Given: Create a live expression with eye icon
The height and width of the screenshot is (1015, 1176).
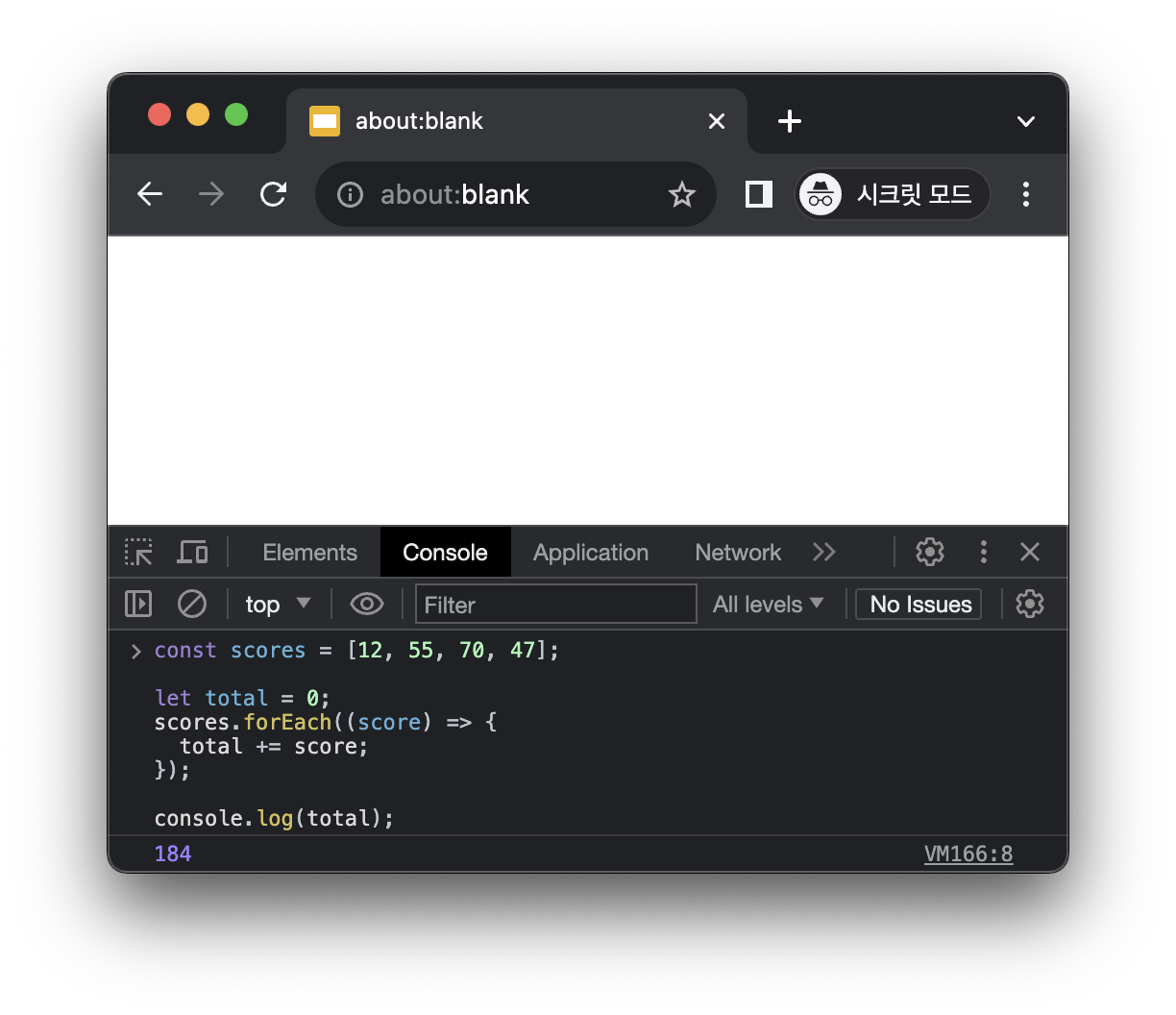Looking at the screenshot, I should click(x=367, y=604).
